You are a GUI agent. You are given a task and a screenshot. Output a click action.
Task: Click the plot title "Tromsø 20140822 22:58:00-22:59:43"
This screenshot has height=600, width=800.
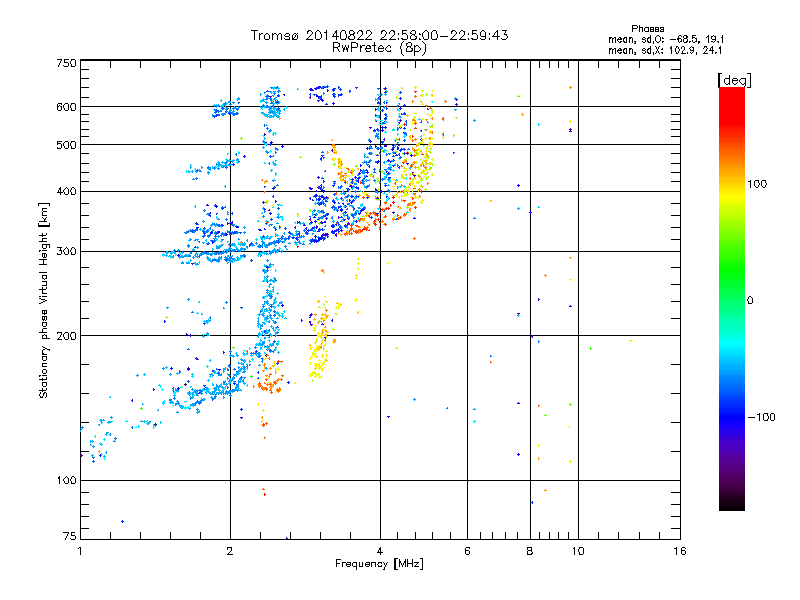(x=379, y=35)
